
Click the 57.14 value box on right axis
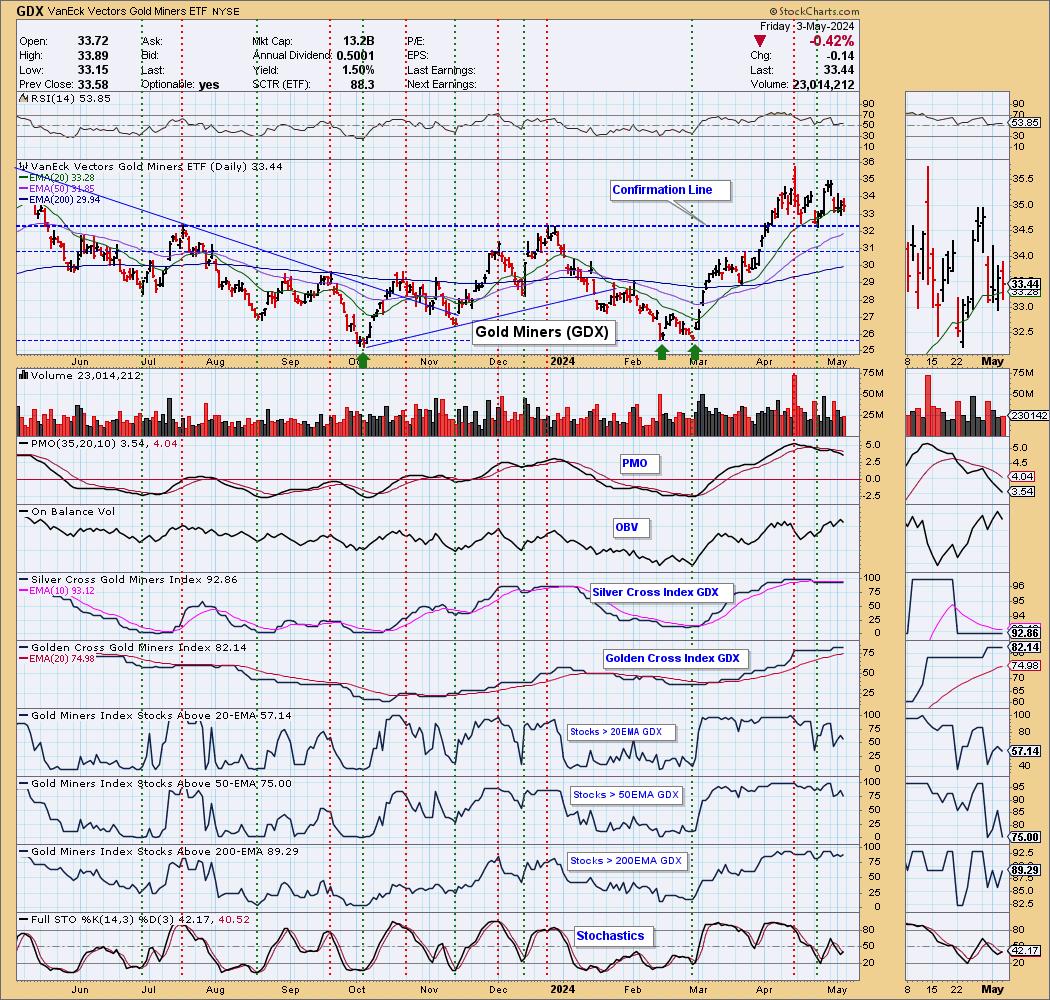coord(1025,751)
